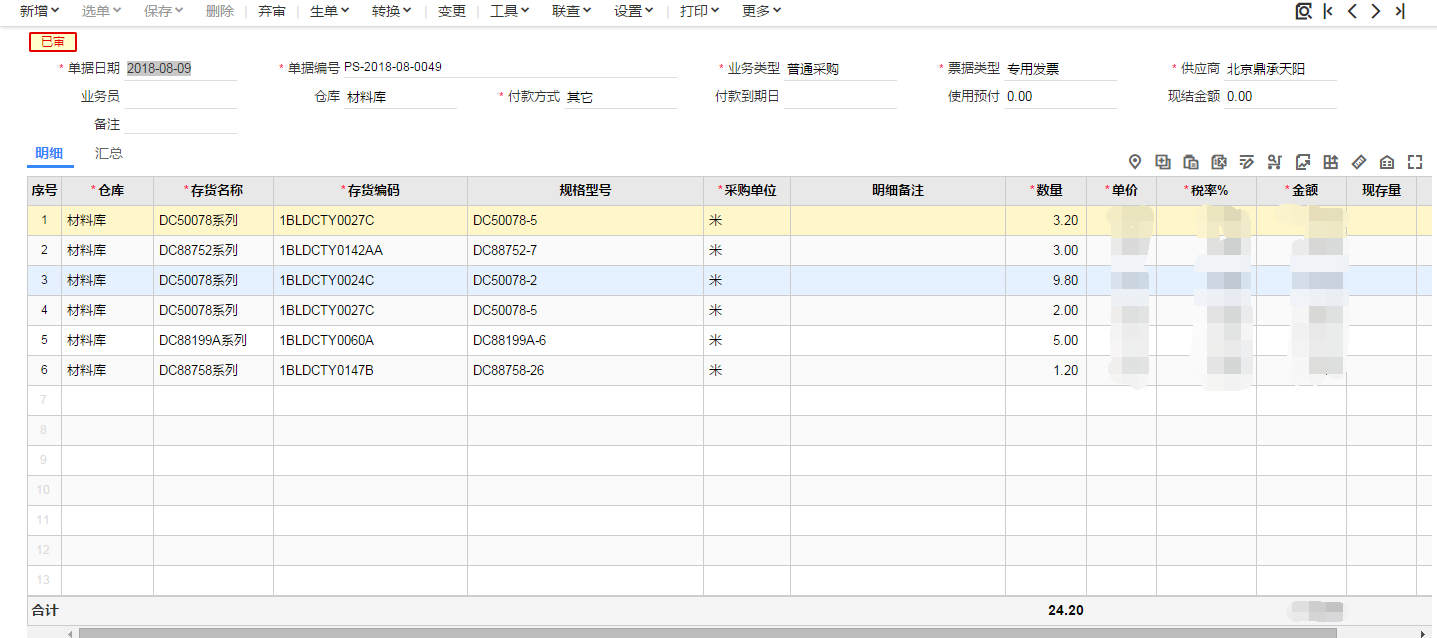Click the delete row icon in detail toolbar

[x=1219, y=162]
